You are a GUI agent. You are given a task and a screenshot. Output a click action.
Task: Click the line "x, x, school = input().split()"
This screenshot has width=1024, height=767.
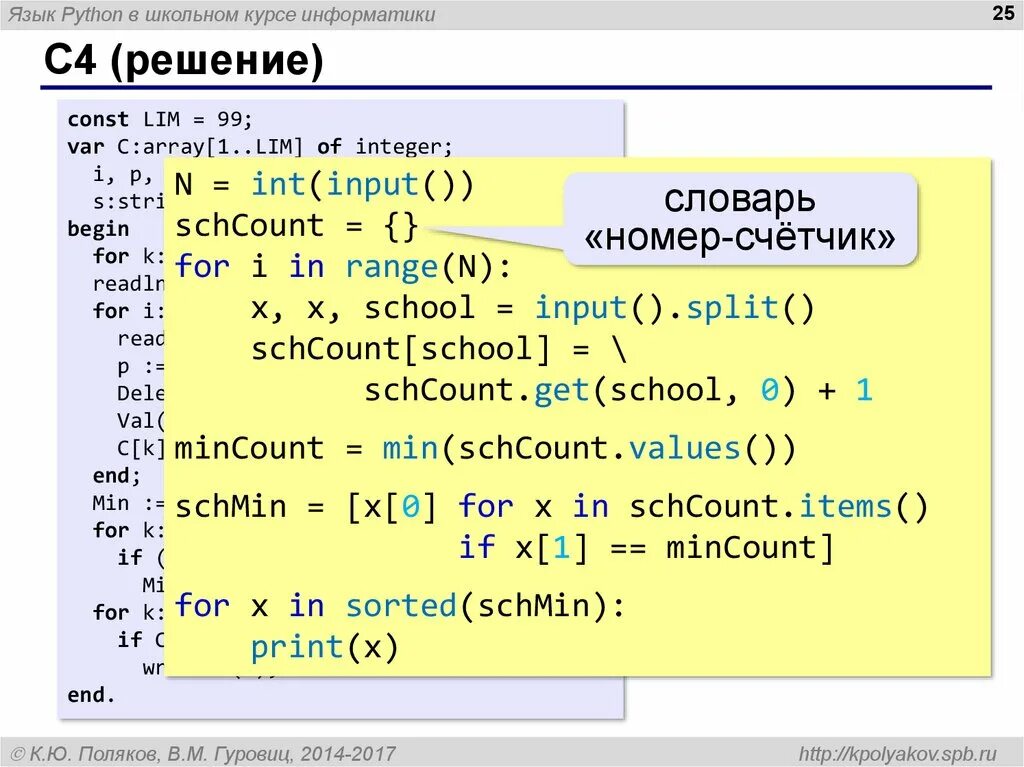(533, 308)
